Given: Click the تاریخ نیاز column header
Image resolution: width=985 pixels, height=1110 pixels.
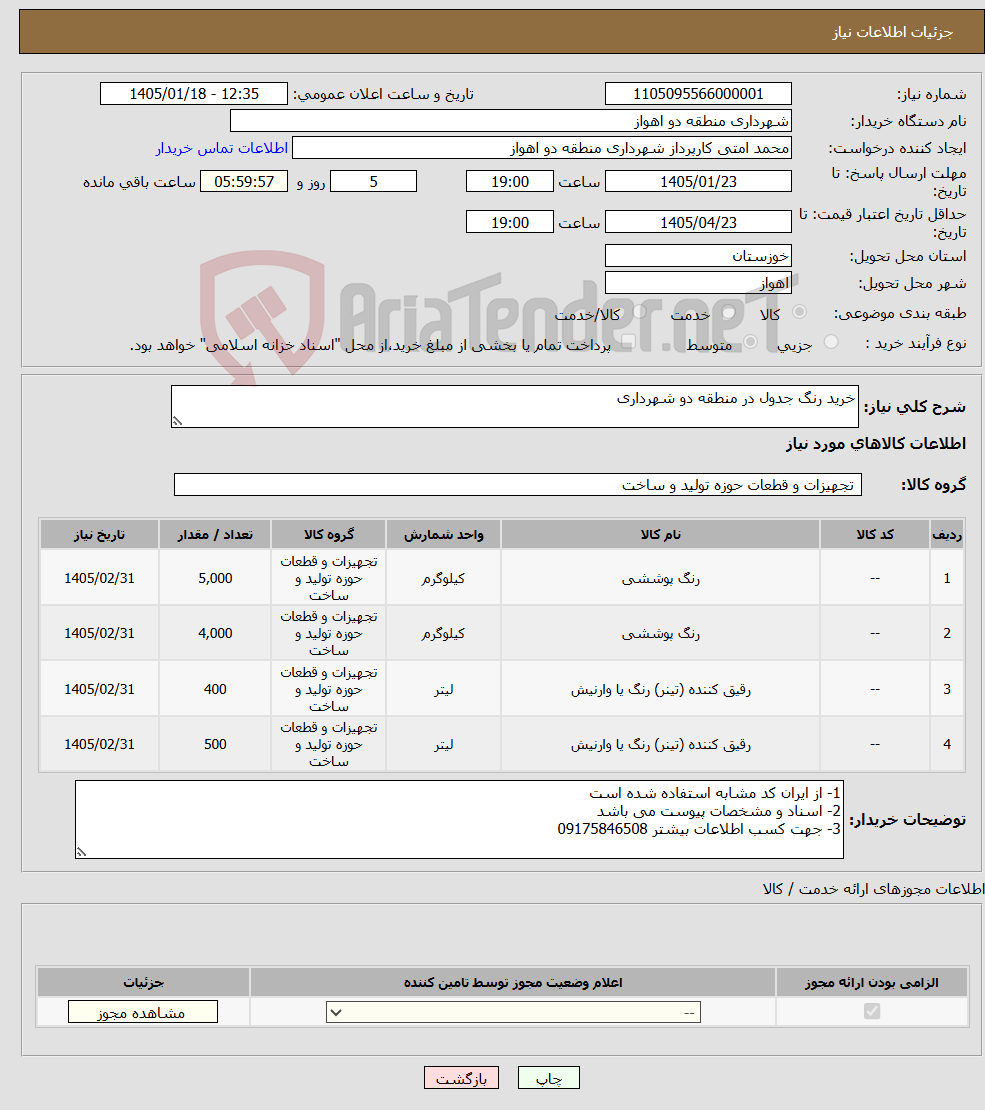Looking at the screenshot, I should [x=99, y=534].
